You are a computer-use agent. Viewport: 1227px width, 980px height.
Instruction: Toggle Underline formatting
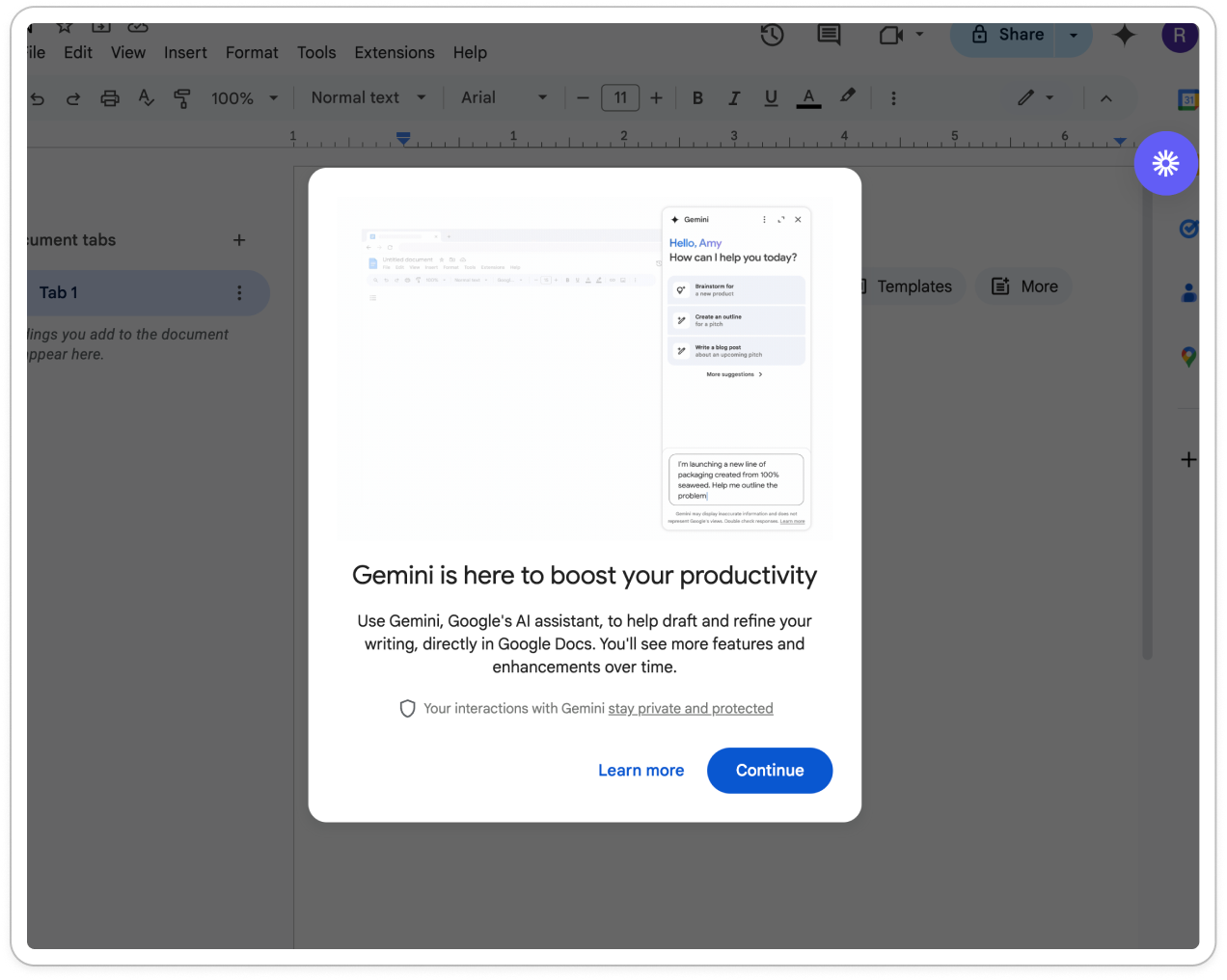pyautogui.click(x=771, y=98)
